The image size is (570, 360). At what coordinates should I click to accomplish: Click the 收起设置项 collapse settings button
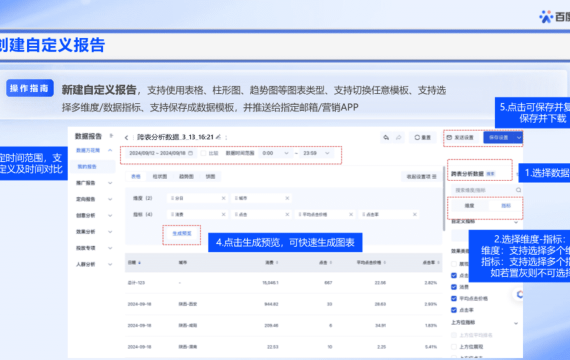(421, 177)
